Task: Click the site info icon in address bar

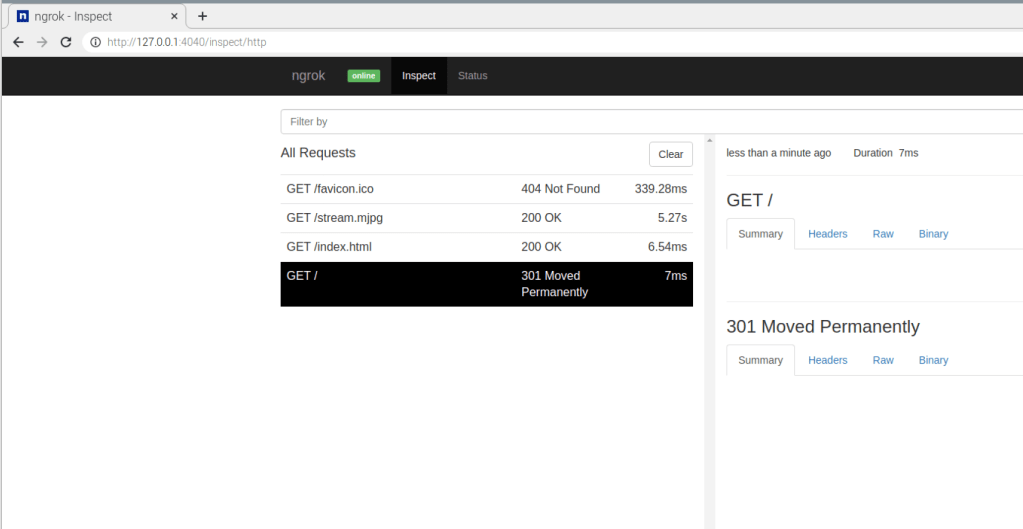Action: 96,42
